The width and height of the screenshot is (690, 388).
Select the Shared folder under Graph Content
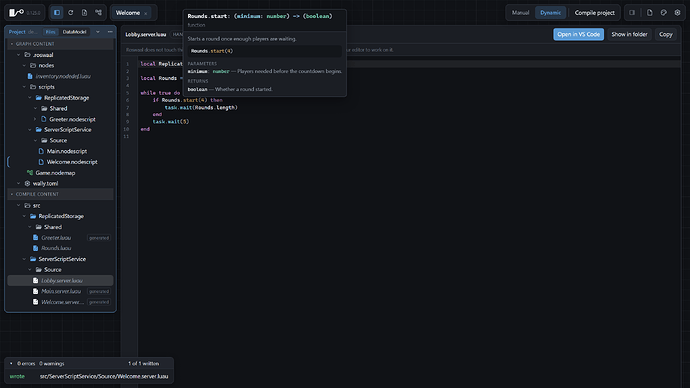(58, 108)
